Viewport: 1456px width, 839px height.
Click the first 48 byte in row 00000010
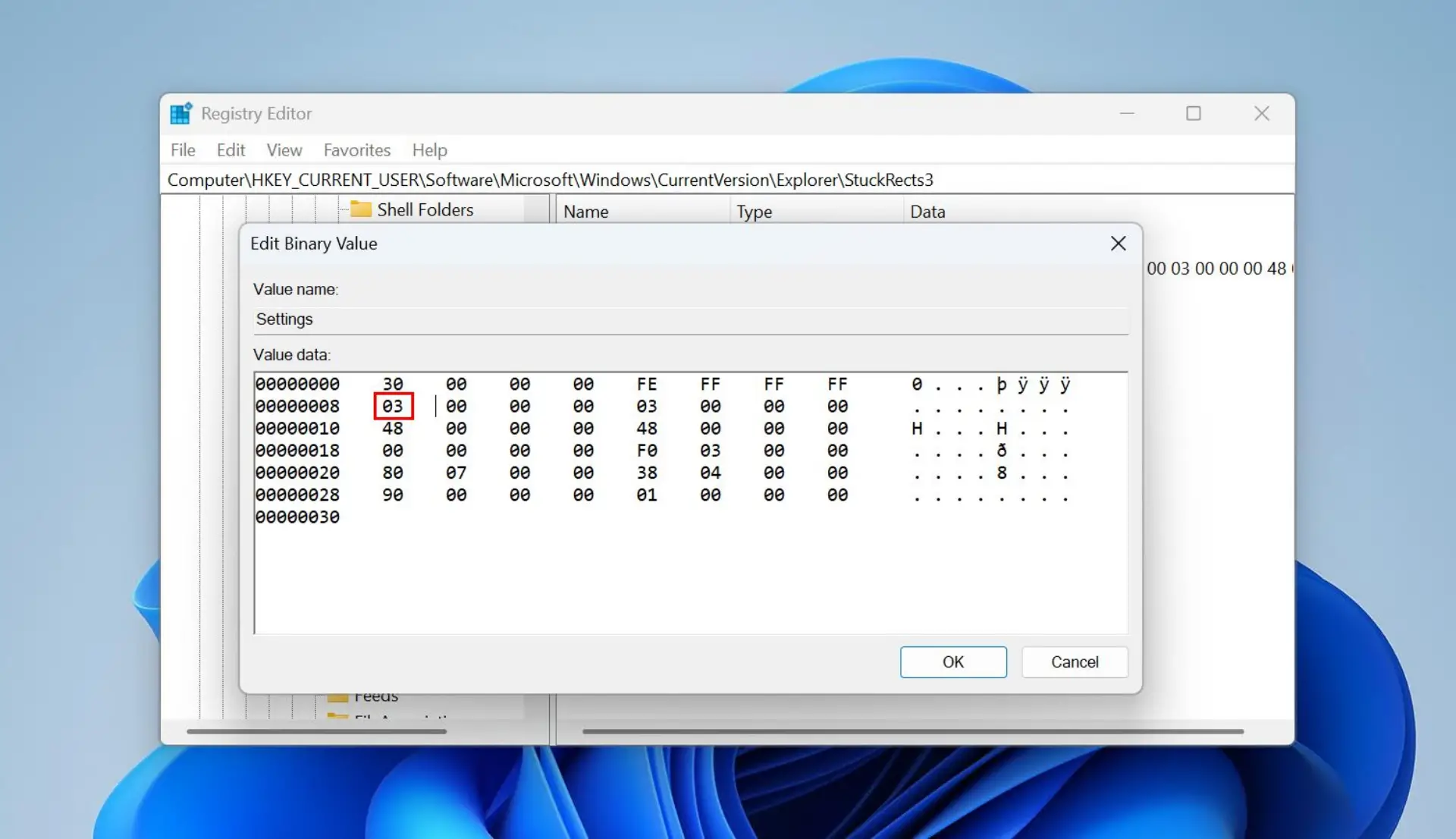[x=393, y=429]
